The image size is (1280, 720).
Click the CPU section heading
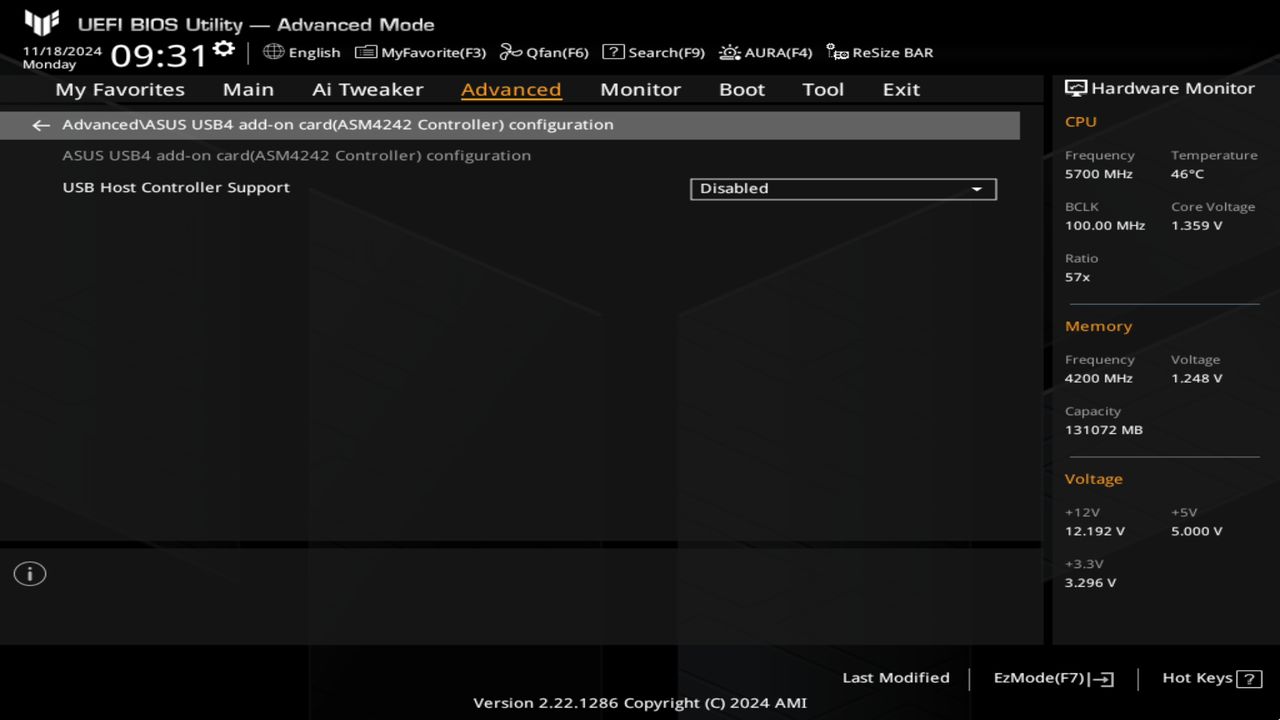(x=1081, y=122)
